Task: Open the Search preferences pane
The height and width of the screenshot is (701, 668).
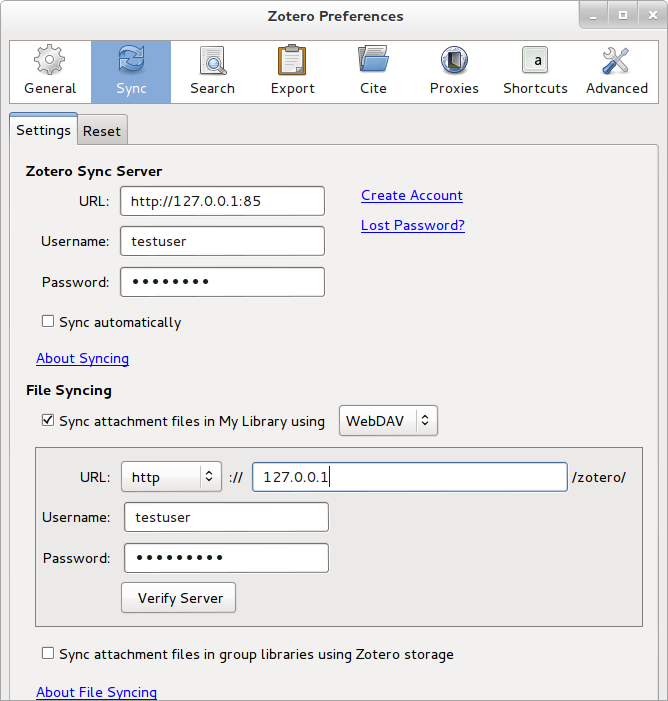Action: [212, 72]
